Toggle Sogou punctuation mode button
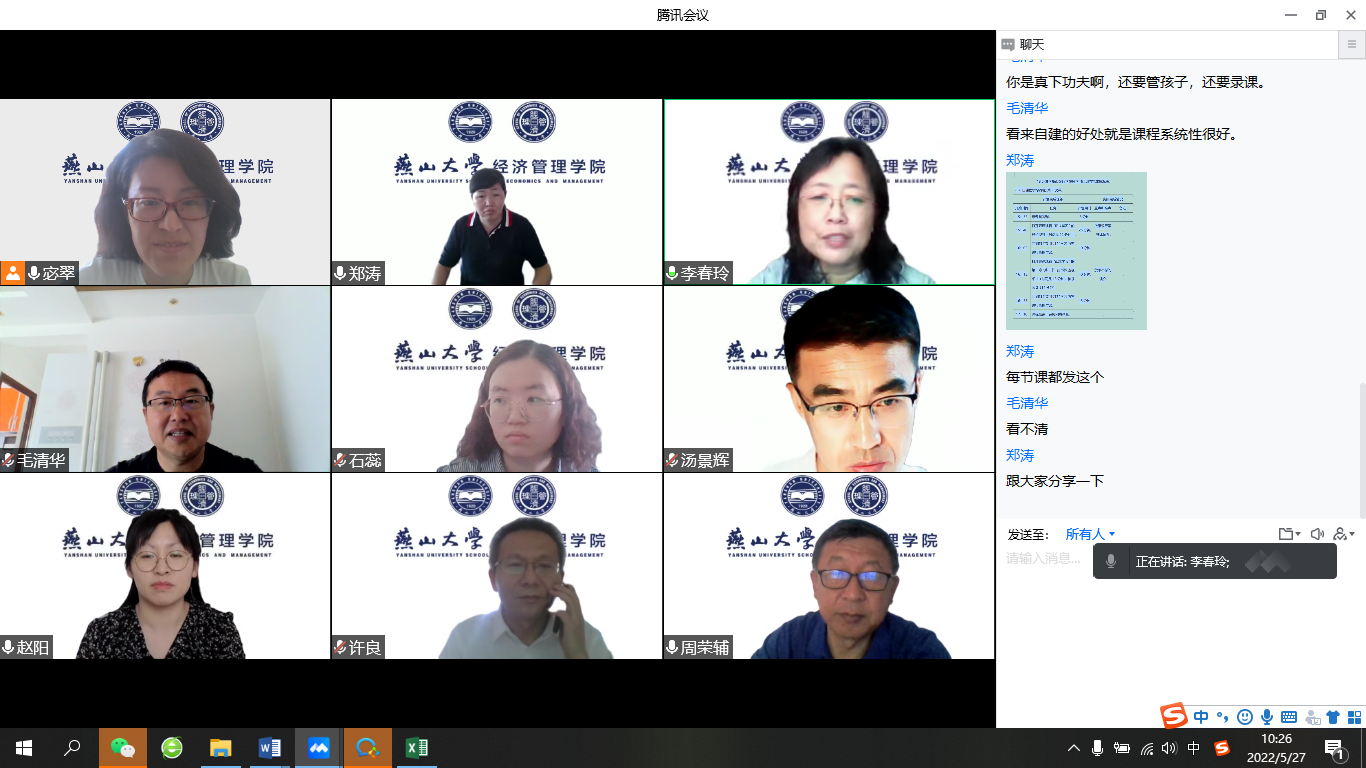The height and width of the screenshot is (768, 1366). coord(1223,717)
